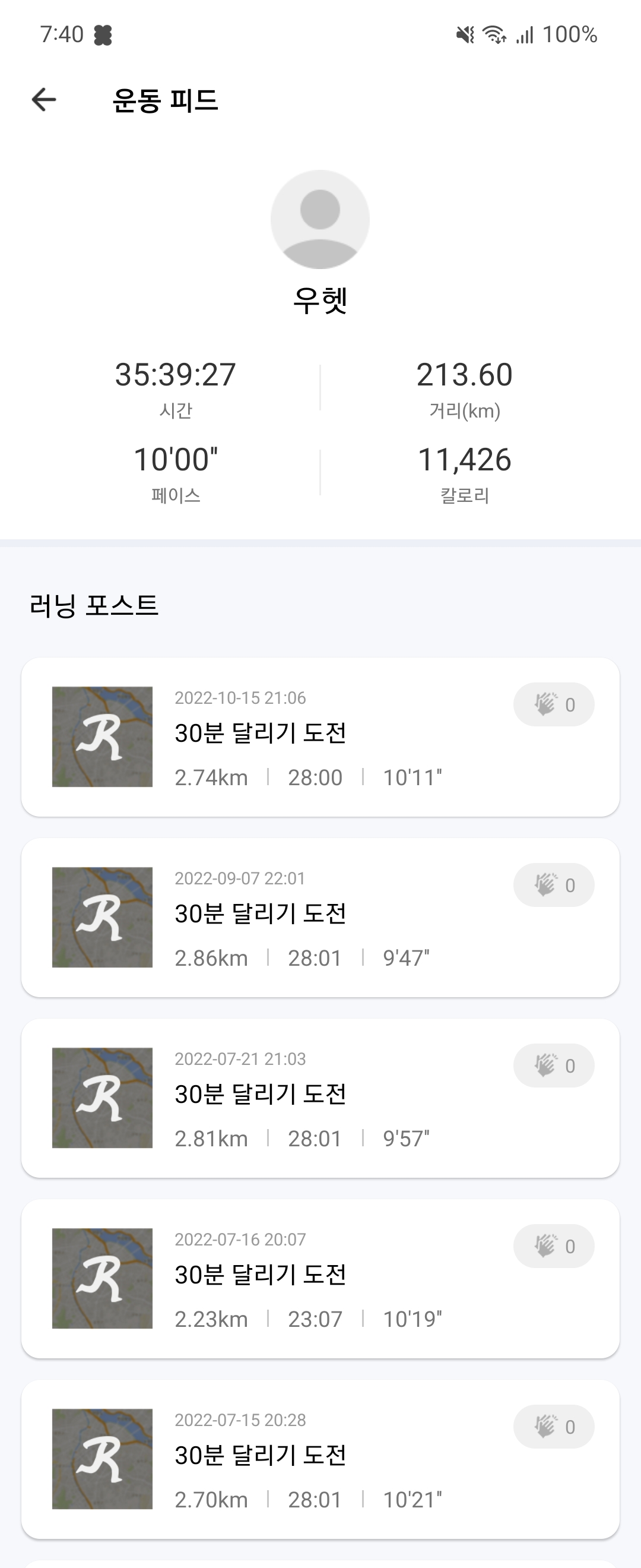
Task: Open map thumbnail of 2022-07-15 run
Action: click(102, 1459)
